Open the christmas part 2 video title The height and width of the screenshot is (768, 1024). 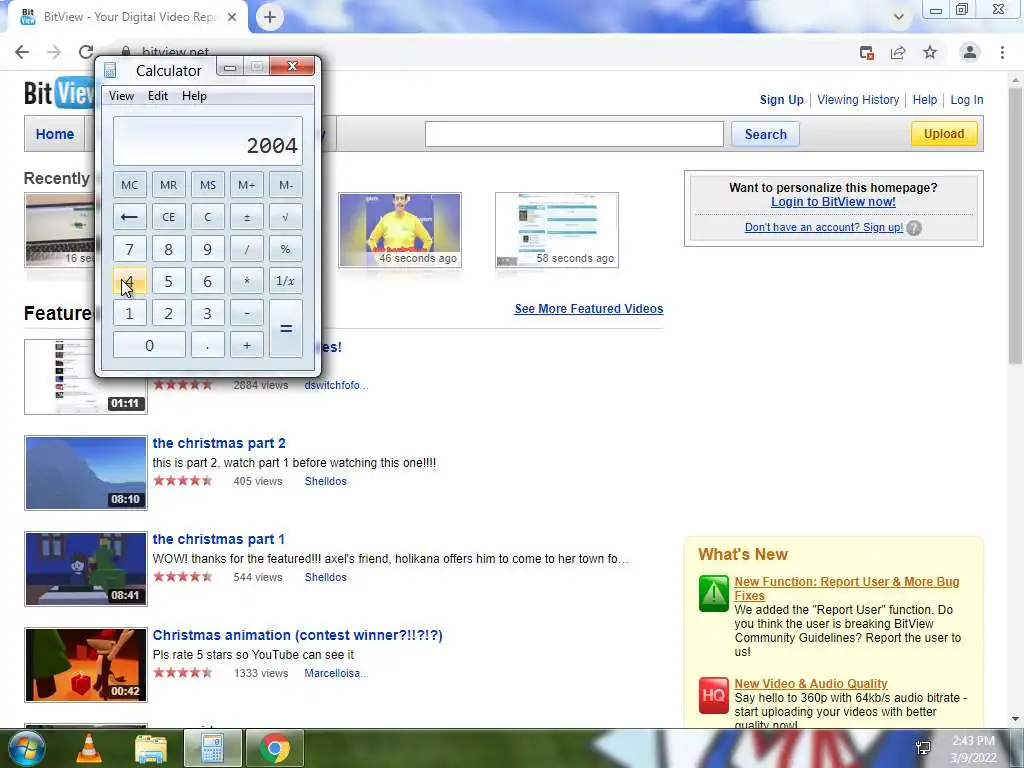pyautogui.click(x=219, y=443)
